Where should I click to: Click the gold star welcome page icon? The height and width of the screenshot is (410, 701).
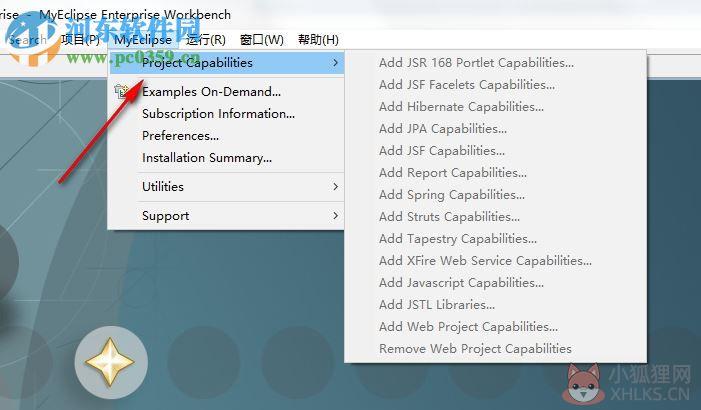pos(110,362)
